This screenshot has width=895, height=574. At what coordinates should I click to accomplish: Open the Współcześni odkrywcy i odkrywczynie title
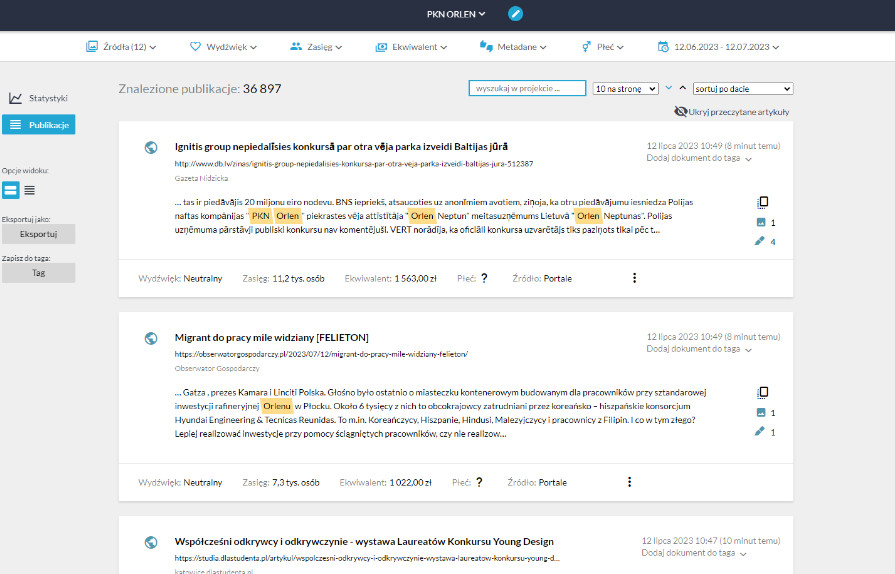coord(364,541)
